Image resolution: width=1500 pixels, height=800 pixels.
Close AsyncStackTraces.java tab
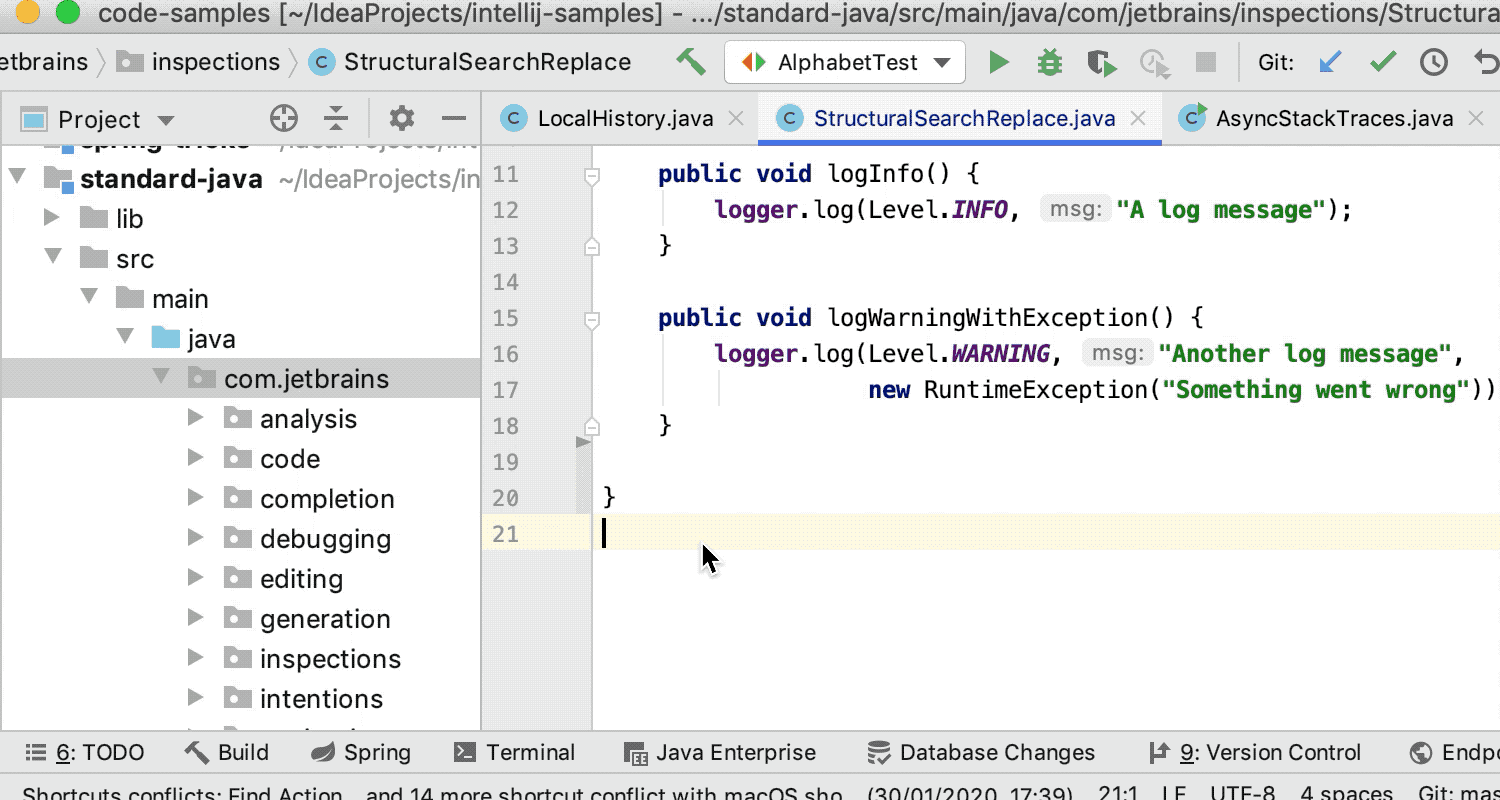click(x=1475, y=119)
